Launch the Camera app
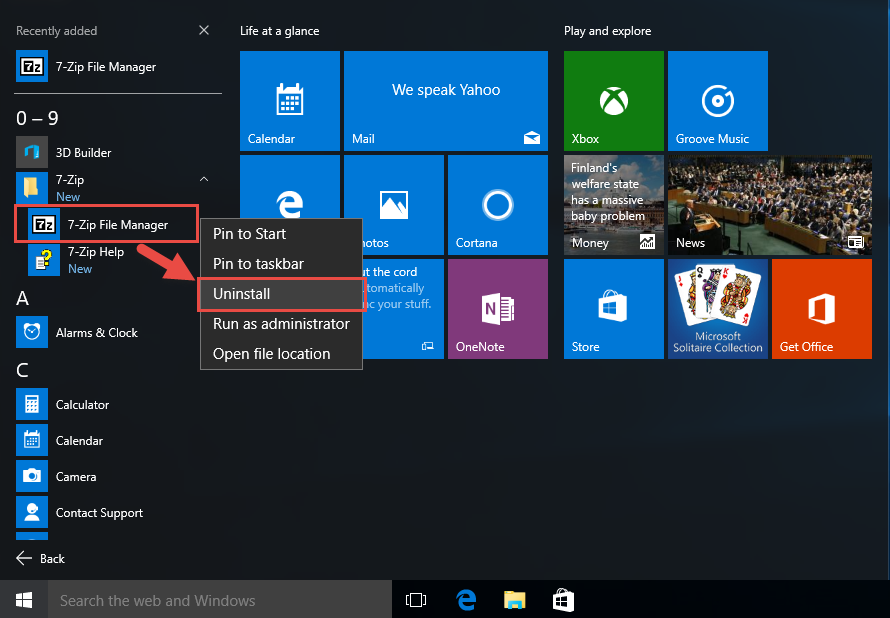Viewport: 890px width, 618px height. pos(117,477)
